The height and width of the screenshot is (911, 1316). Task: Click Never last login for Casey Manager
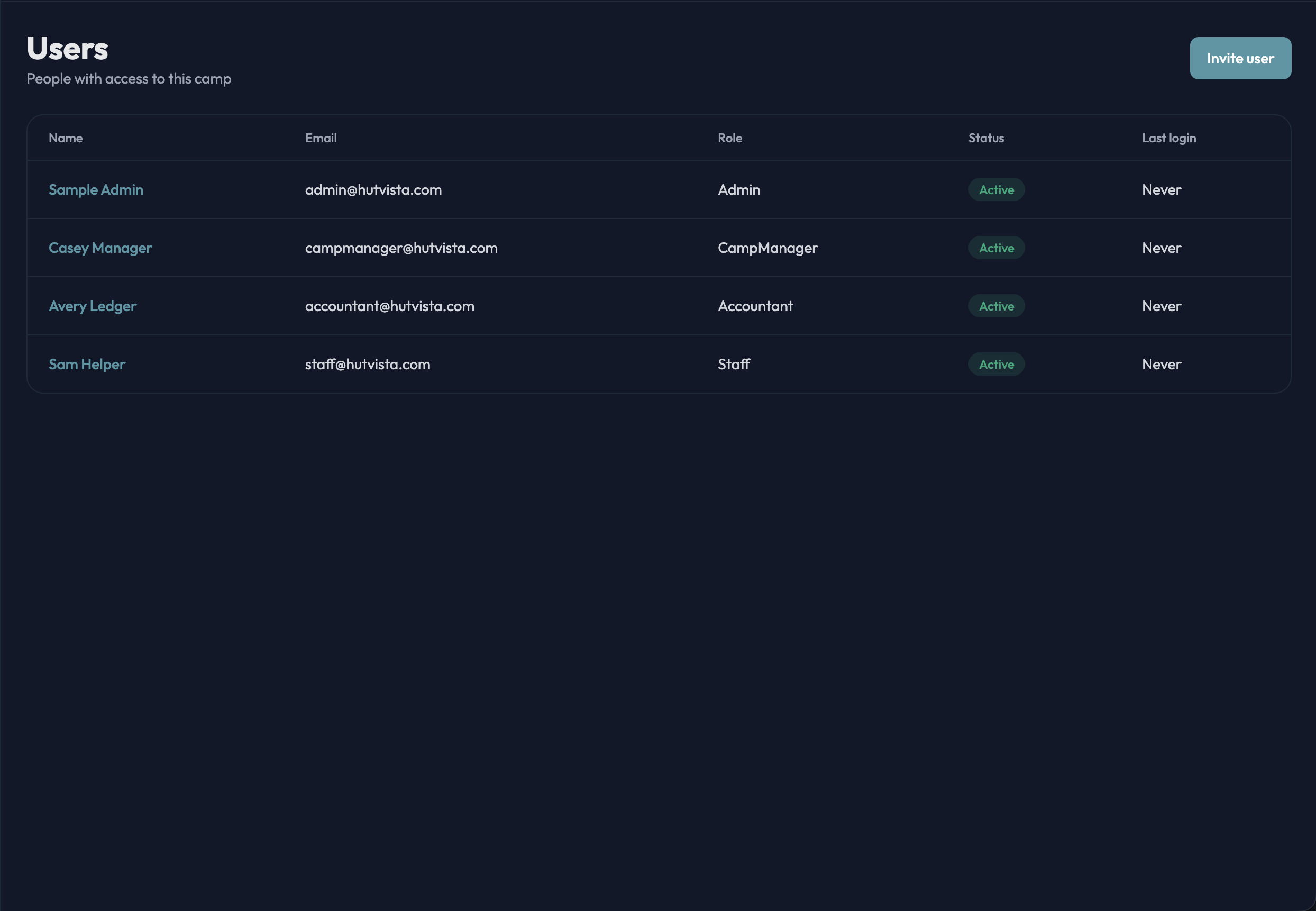pos(1162,248)
